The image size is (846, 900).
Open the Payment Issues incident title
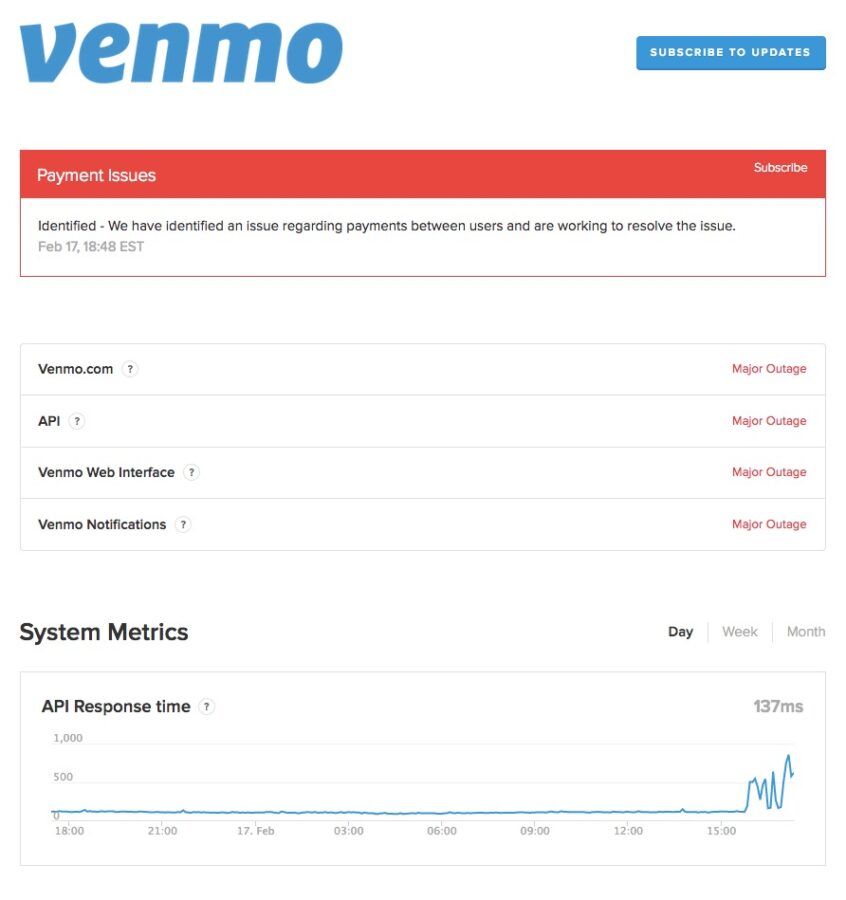pos(96,175)
